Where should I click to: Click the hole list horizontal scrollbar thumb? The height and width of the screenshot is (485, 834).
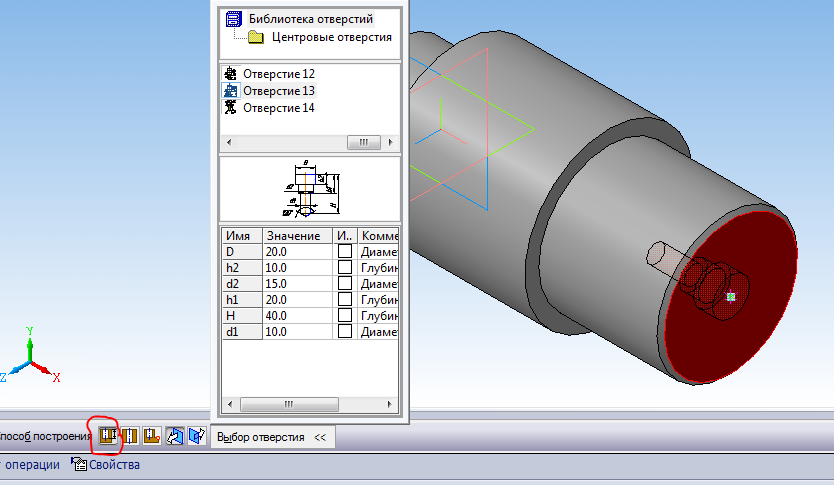pos(364,143)
